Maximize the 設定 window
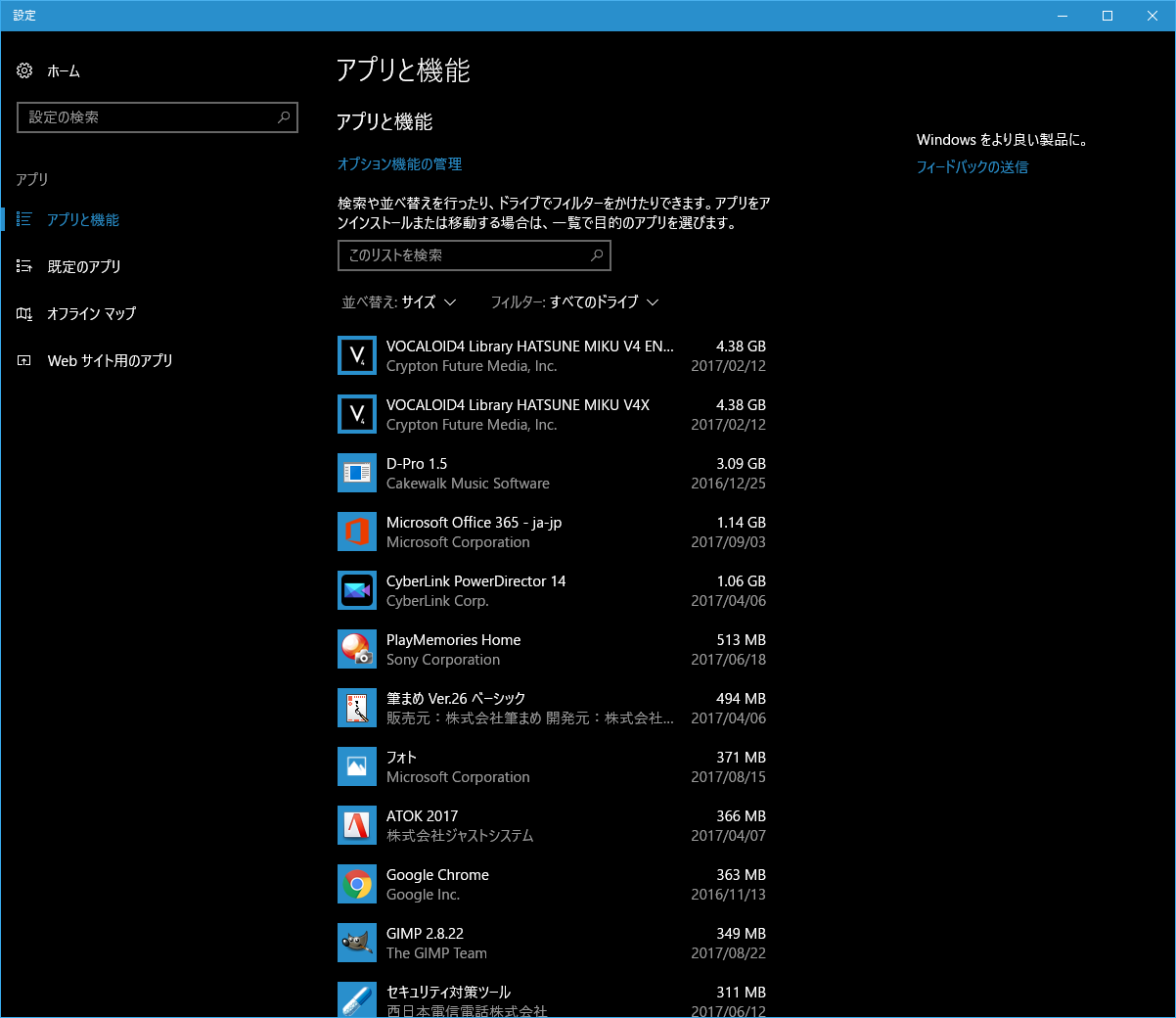This screenshot has width=1176, height=1018. click(x=1108, y=16)
